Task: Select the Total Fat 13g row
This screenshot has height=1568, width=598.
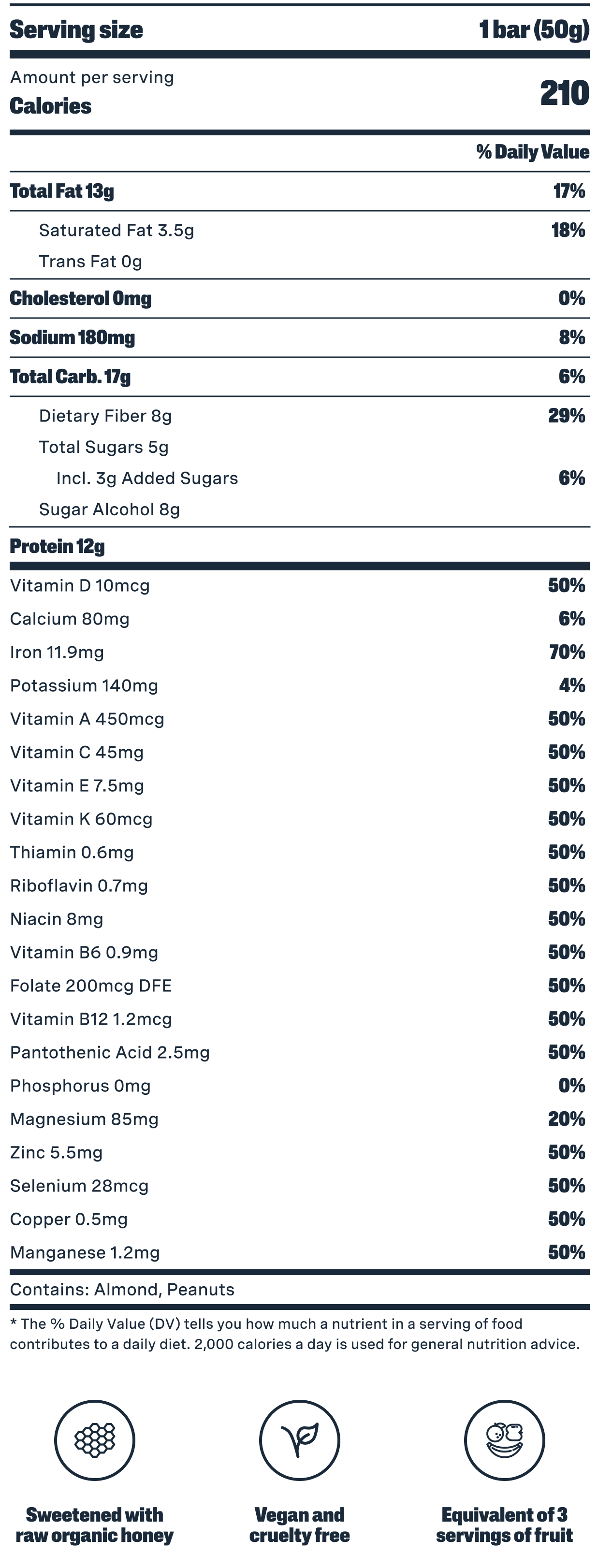Action: pyautogui.click(x=62, y=191)
